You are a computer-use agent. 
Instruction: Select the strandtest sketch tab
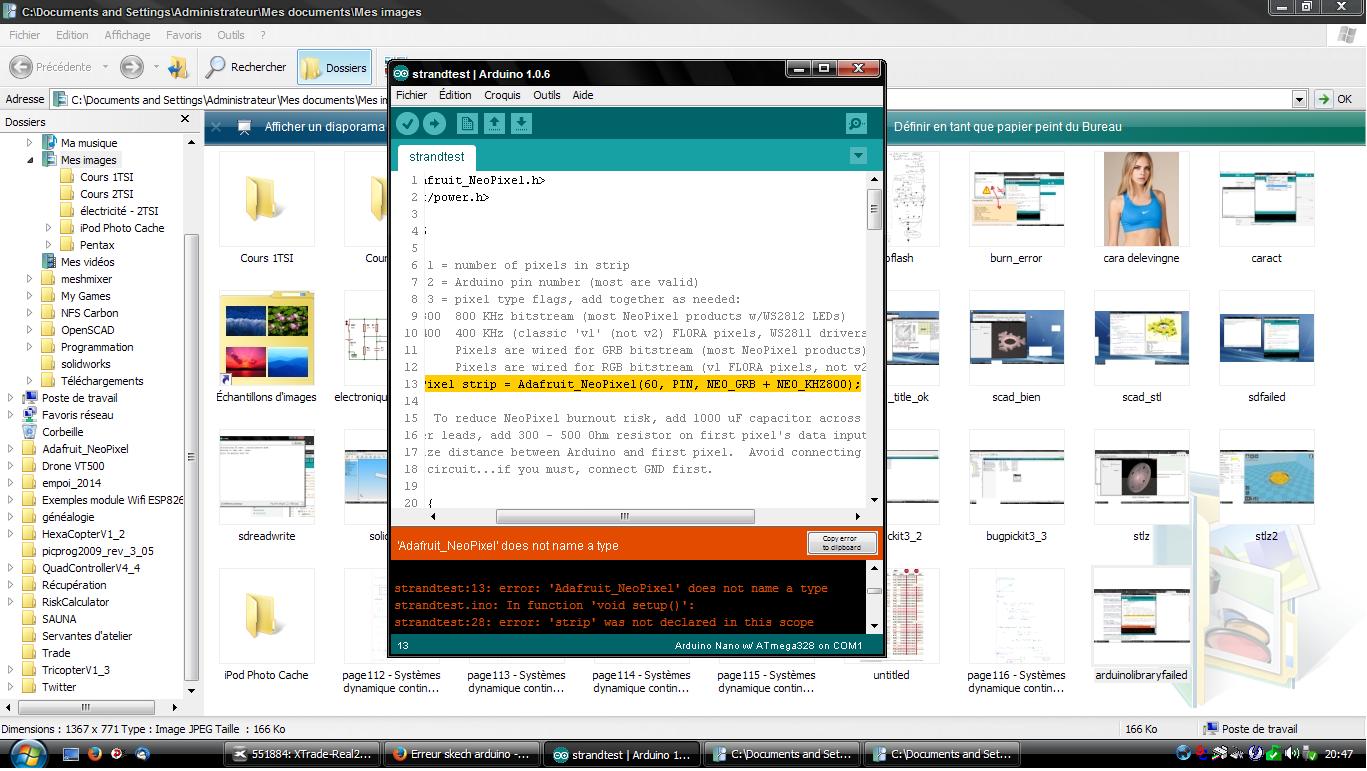(437, 156)
